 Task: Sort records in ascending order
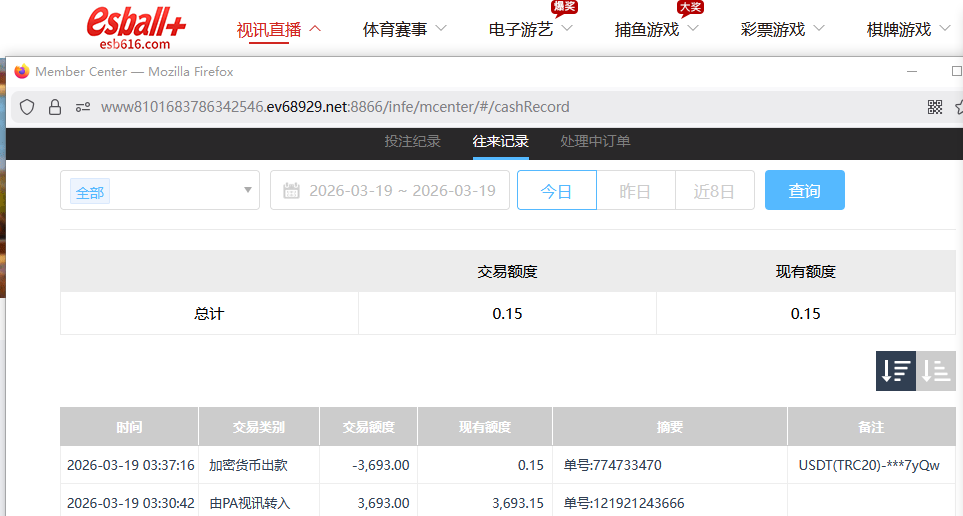pos(936,371)
